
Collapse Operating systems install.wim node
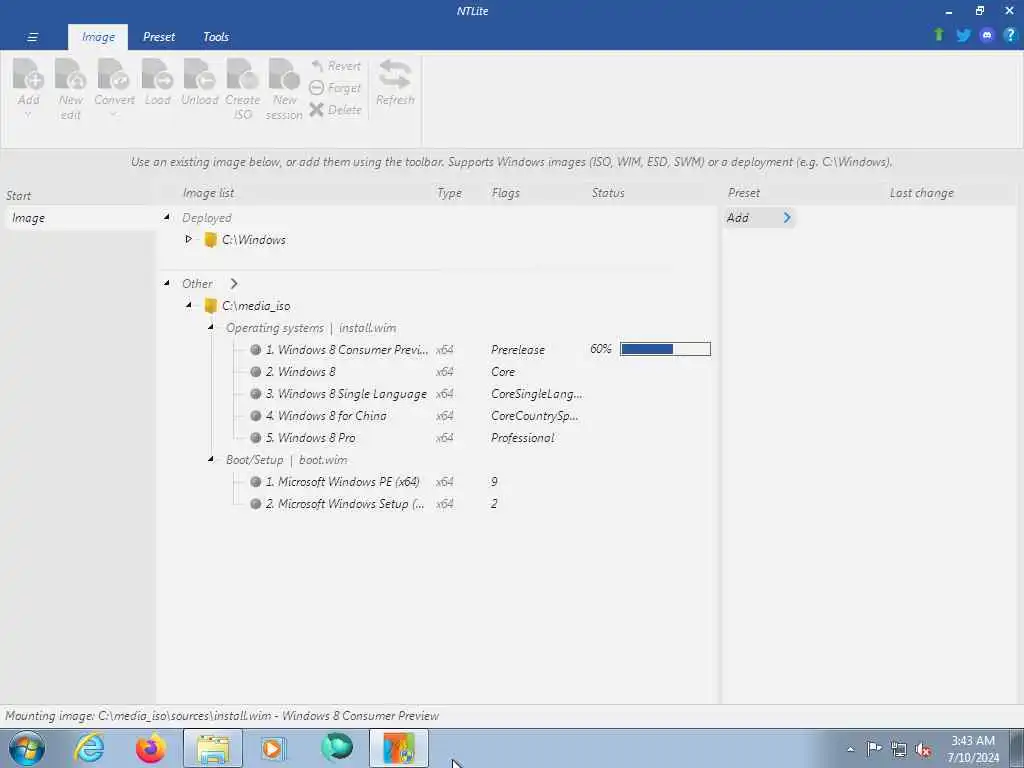(x=210, y=327)
